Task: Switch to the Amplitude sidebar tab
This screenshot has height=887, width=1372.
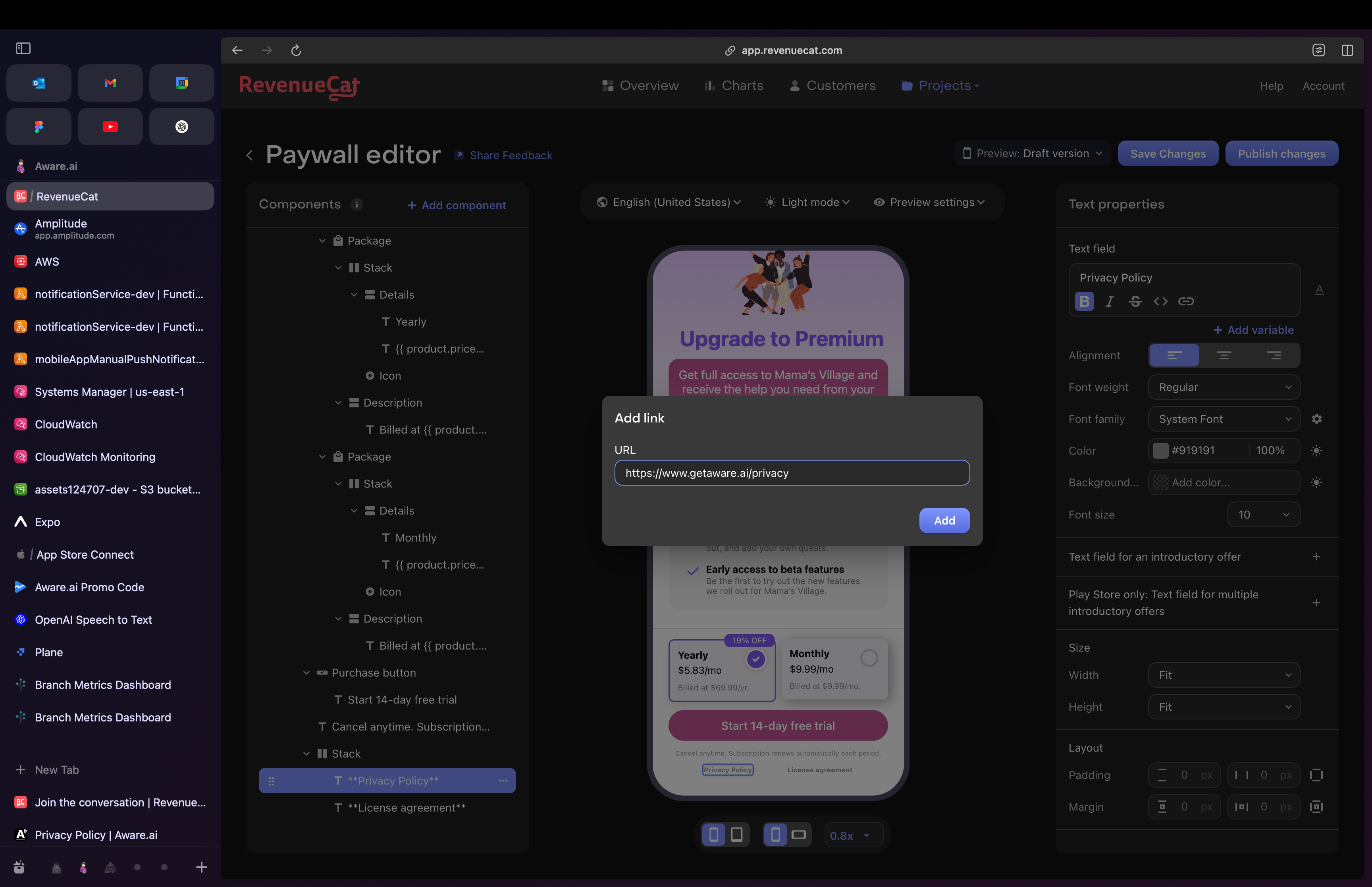Action: (x=110, y=229)
